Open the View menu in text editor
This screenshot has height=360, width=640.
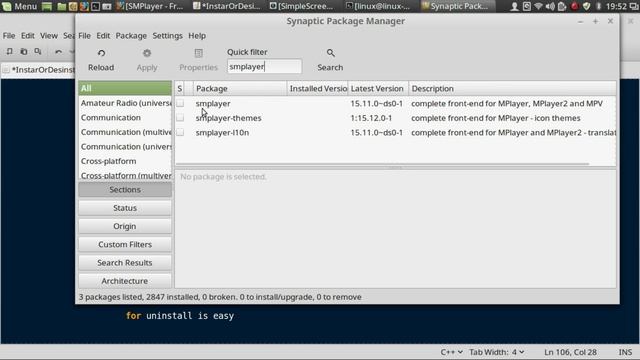49,36
